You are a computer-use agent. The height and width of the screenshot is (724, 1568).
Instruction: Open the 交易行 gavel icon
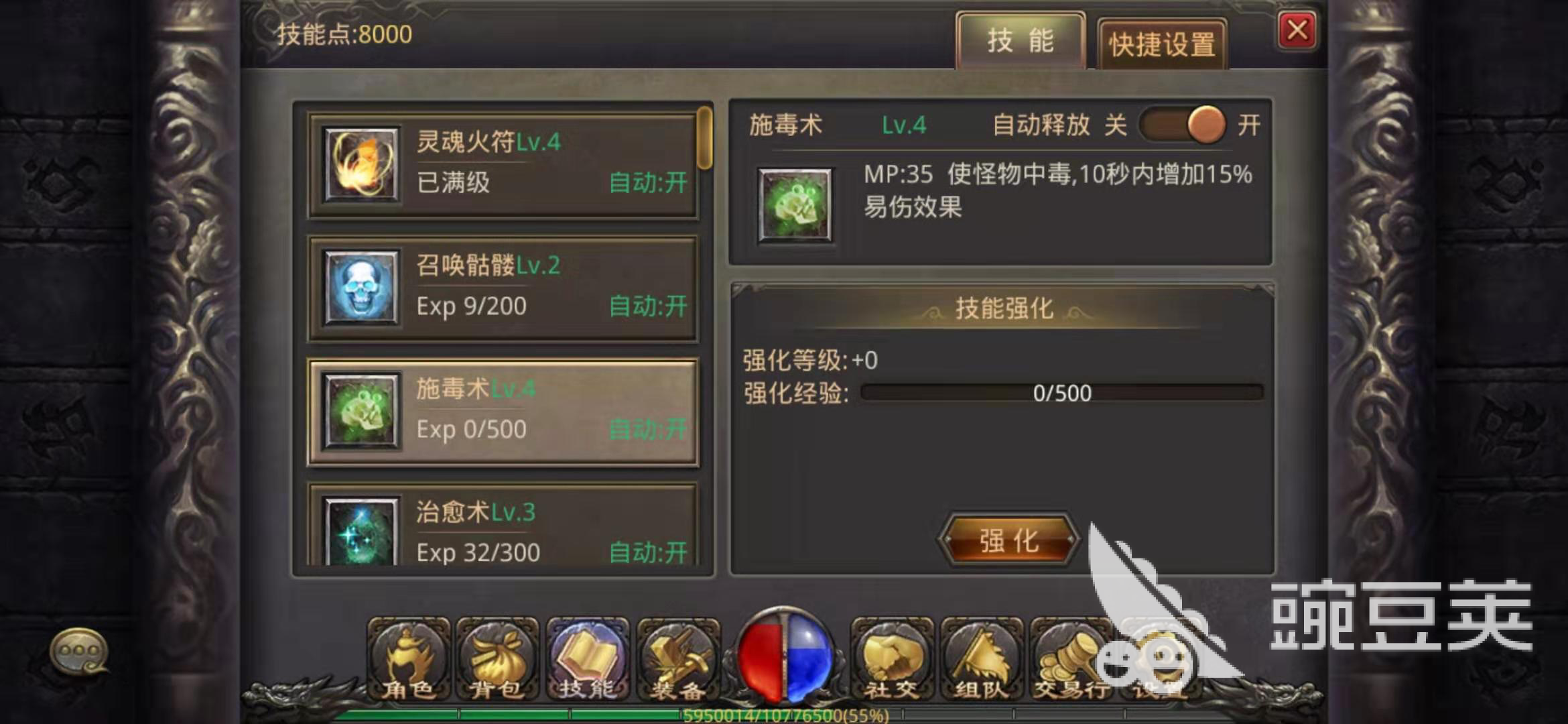pyautogui.click(x=1071, y=659)
